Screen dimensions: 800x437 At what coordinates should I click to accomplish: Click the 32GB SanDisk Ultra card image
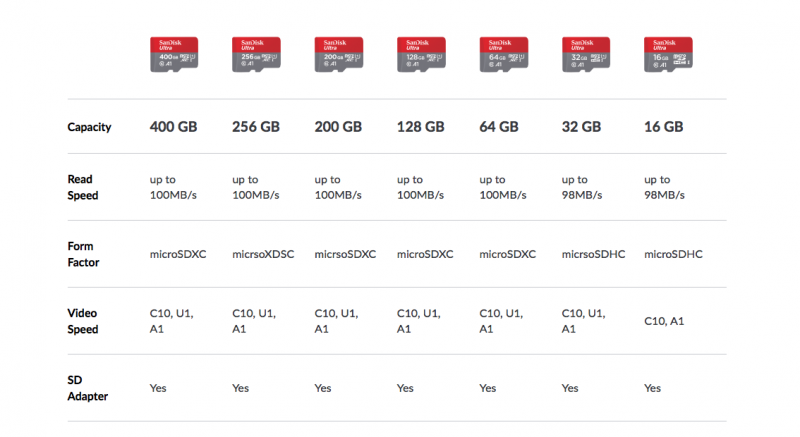[586, 54]
